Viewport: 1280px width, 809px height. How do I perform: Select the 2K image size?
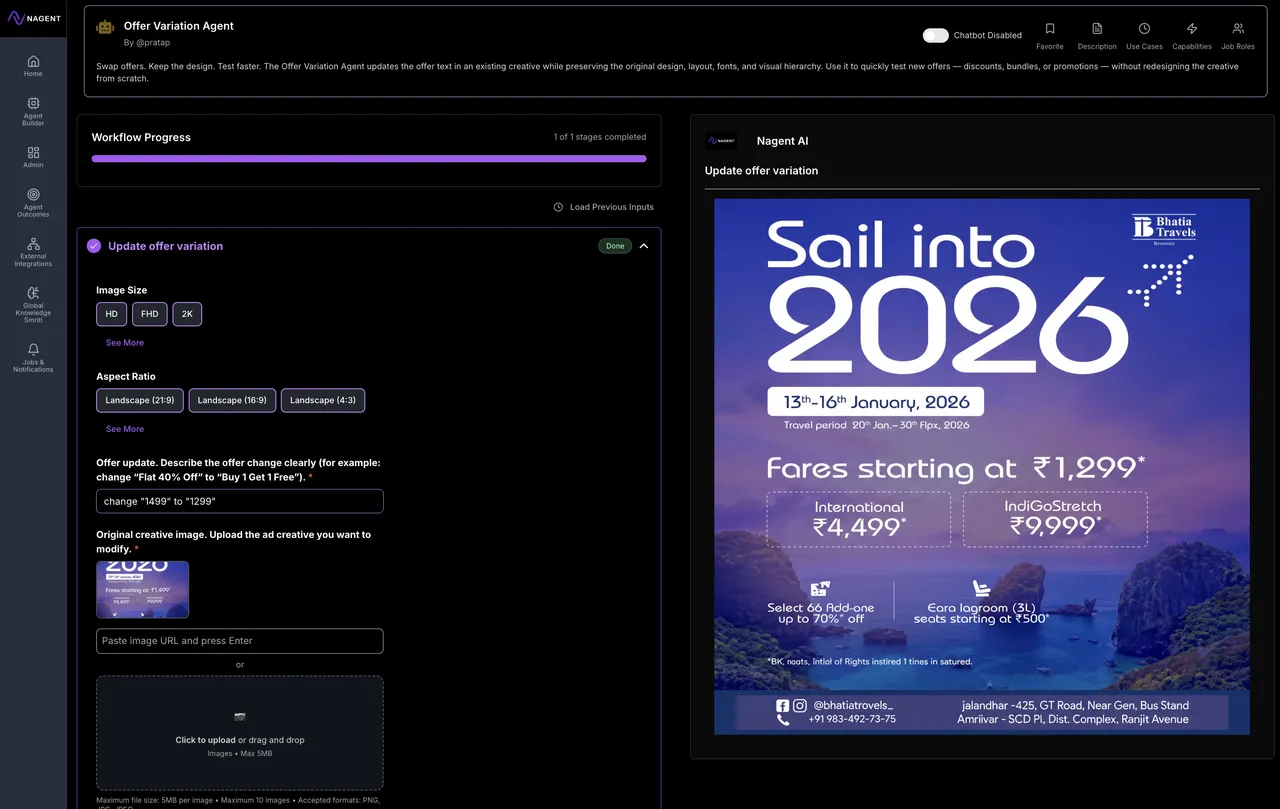point(187,314)
